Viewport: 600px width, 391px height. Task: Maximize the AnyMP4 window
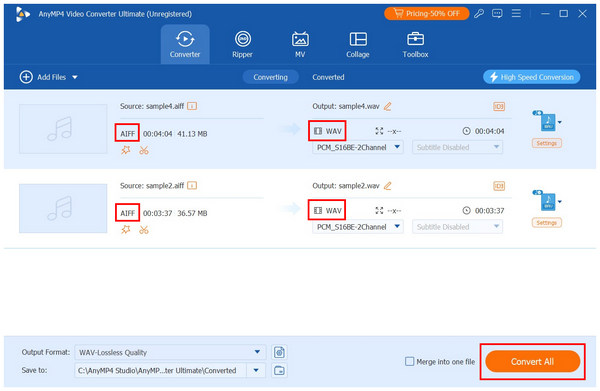pos(564,14)
